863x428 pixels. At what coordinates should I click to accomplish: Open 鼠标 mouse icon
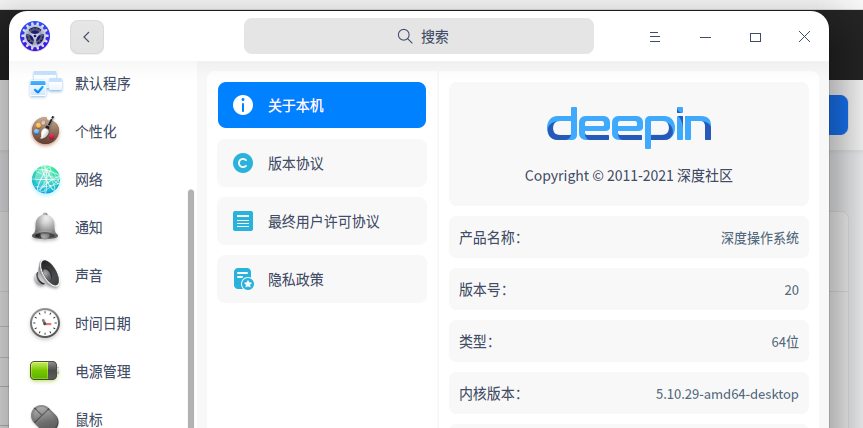click(45, 417)
